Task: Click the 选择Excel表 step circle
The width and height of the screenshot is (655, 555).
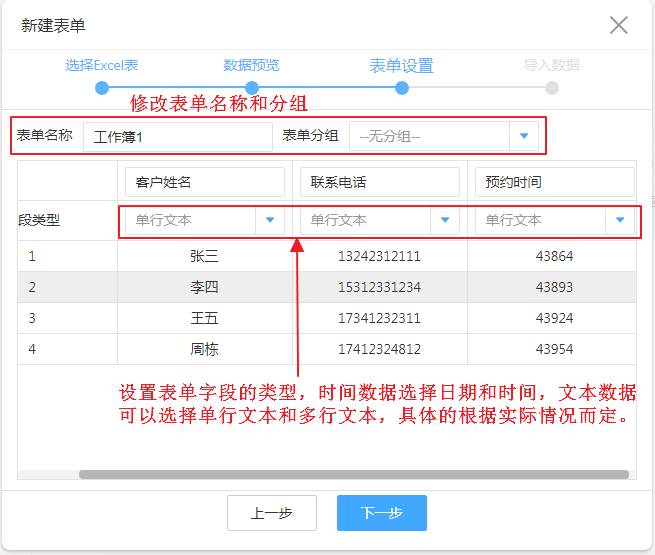Action: [102, 88]
